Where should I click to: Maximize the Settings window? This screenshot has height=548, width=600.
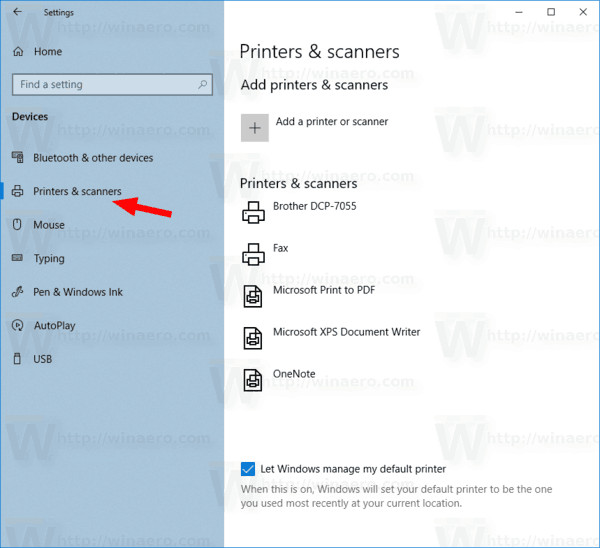click(x=551, y=12)
